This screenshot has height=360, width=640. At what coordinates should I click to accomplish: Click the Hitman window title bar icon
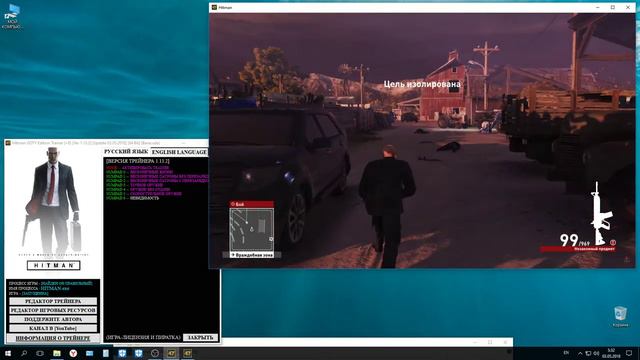[x=214, y=7]
